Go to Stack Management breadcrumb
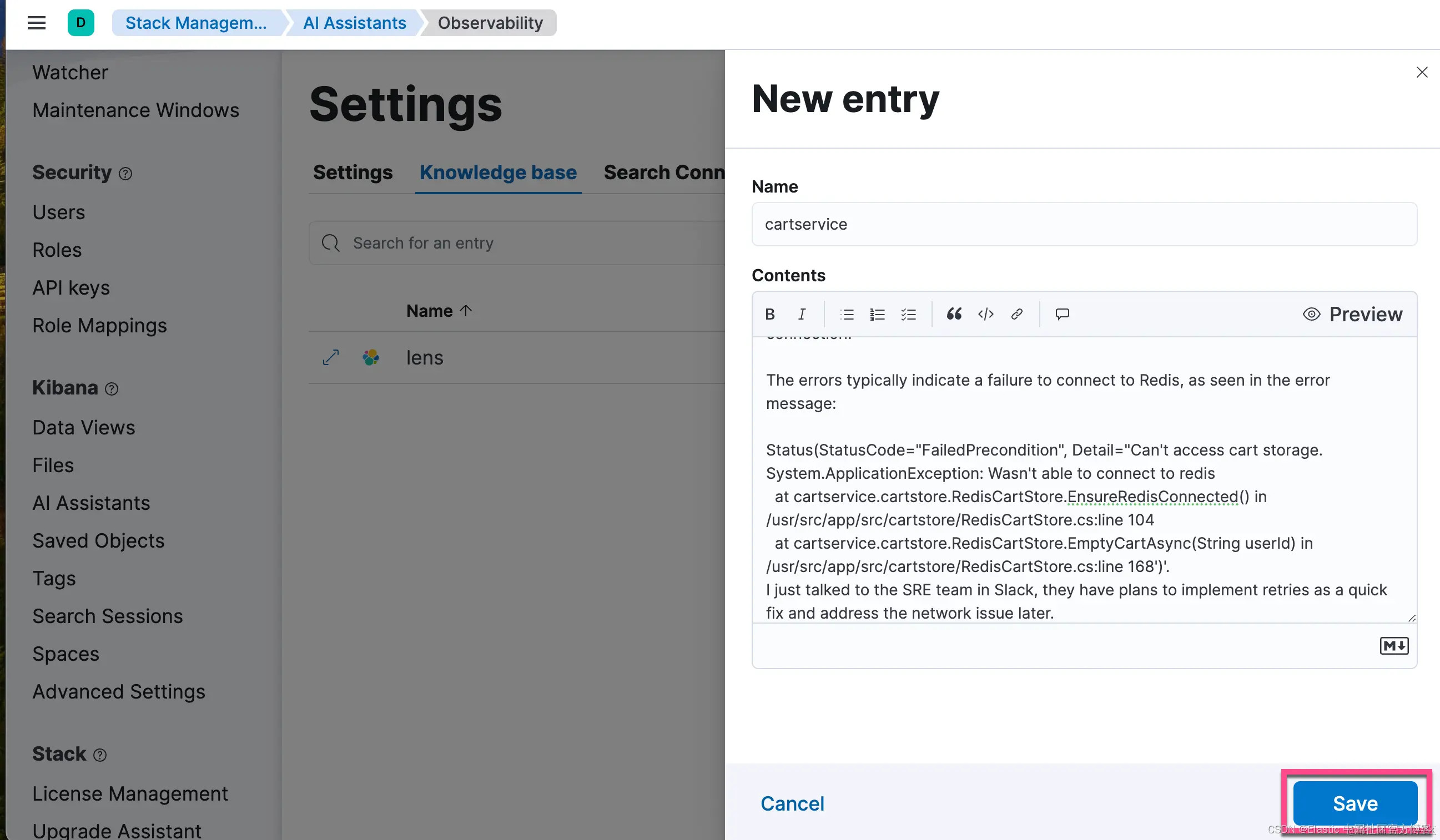1440x840 pixels. pos(196,23)
